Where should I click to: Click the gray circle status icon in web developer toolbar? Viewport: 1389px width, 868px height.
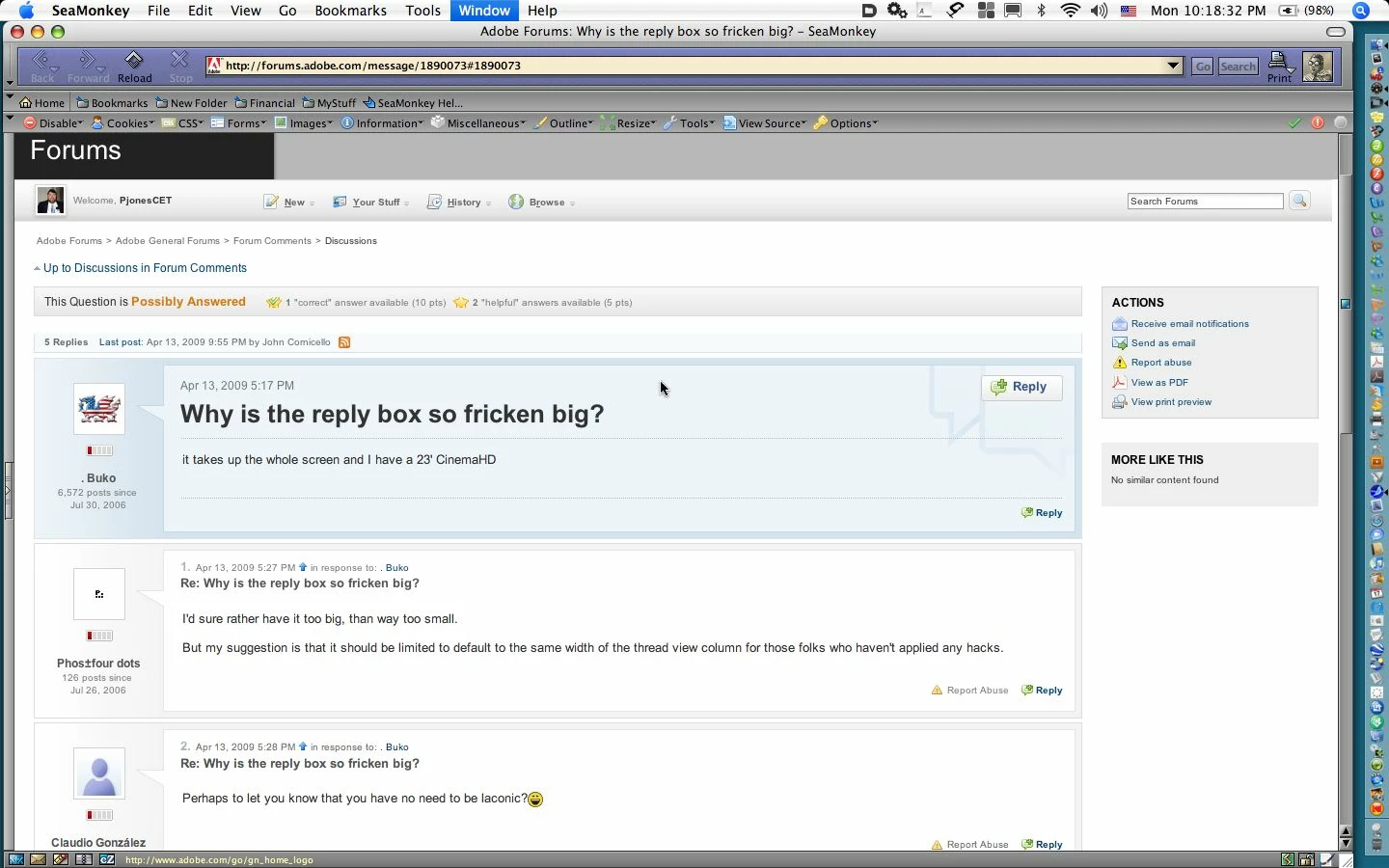(x=1341, y=122)
